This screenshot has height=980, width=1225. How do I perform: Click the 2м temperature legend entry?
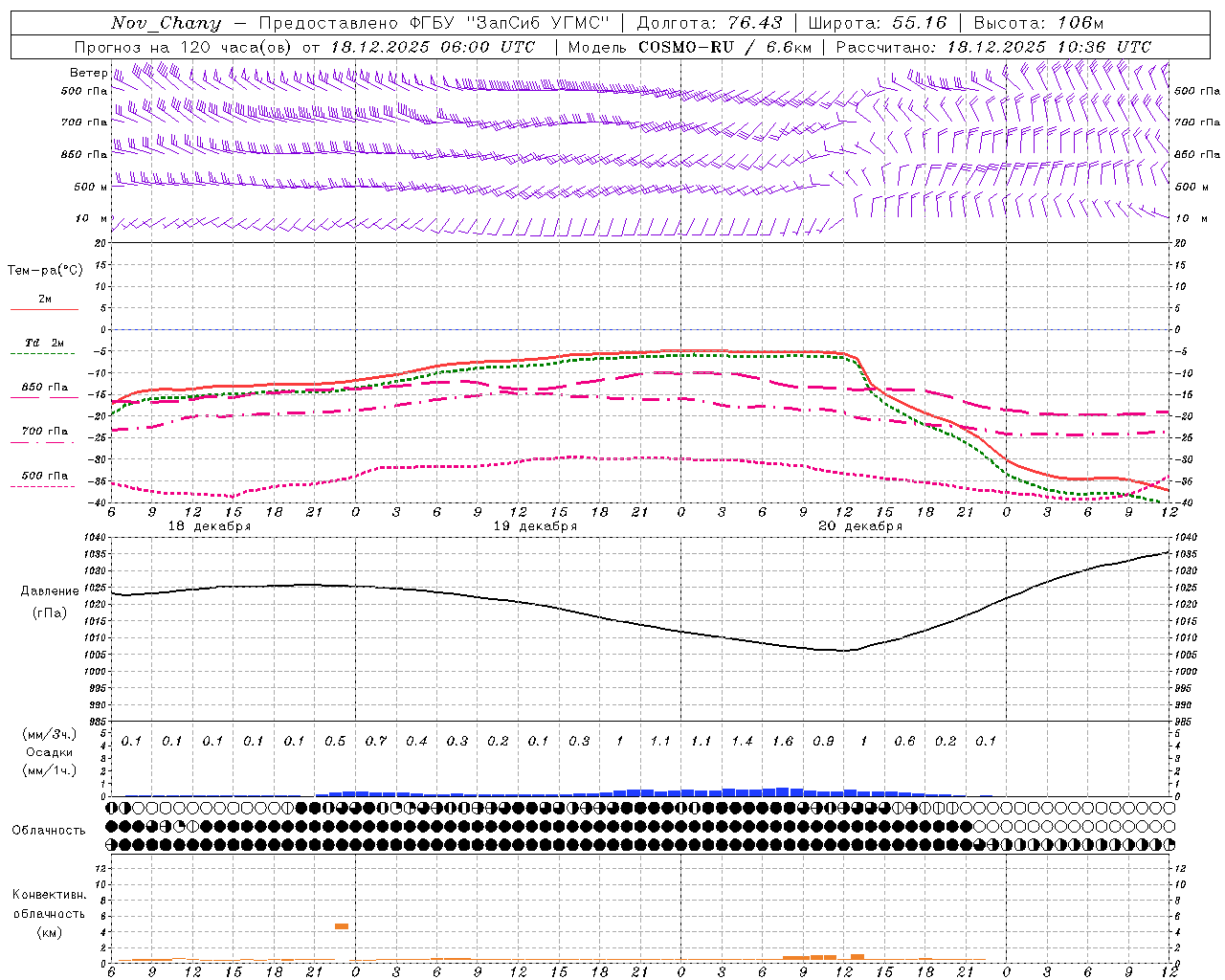45,300
